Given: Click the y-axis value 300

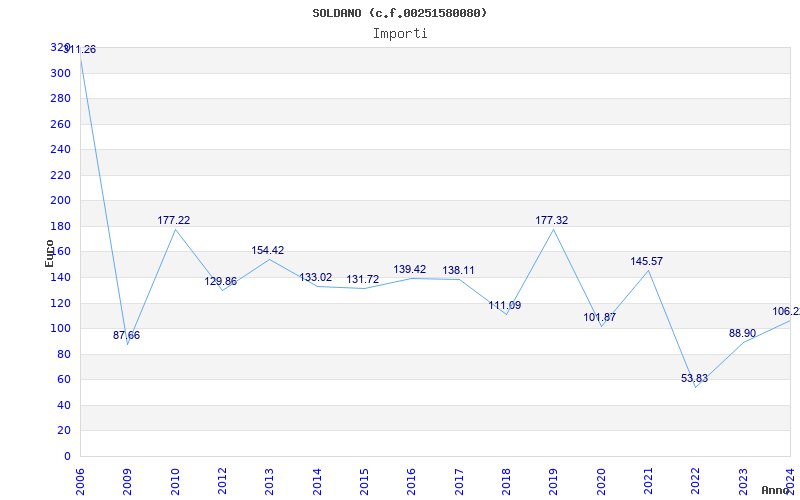Looking at the screenshot, I should [60, 73].
